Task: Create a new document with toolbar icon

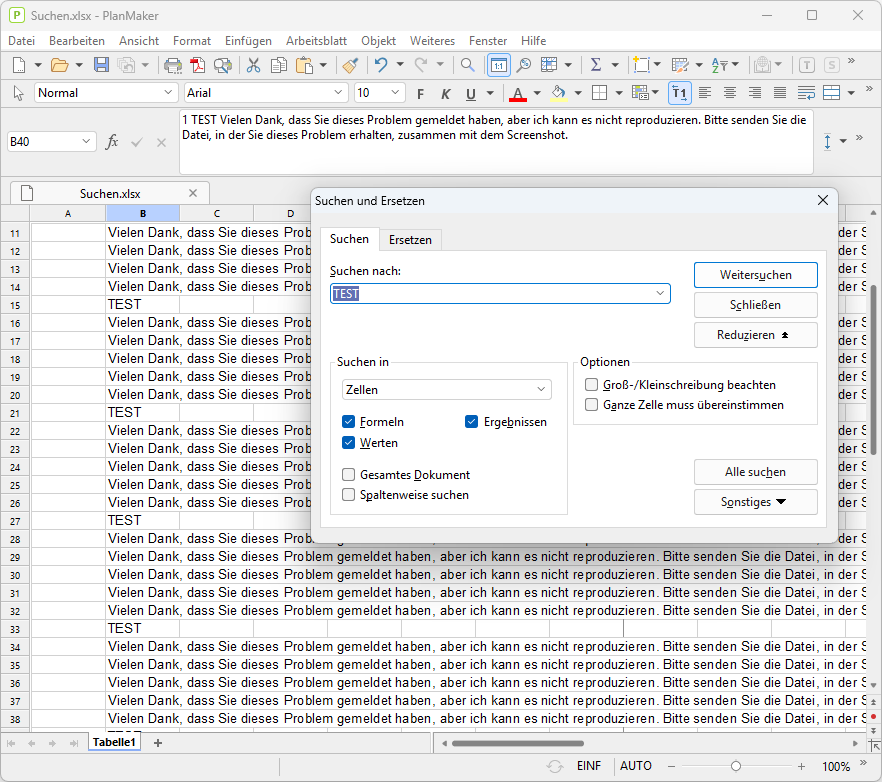Action: pyautogui.click(x=19, y=65)
